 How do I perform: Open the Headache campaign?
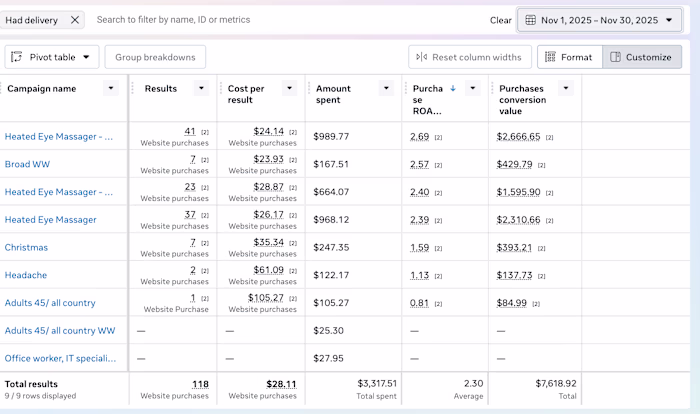click(25, 275)
